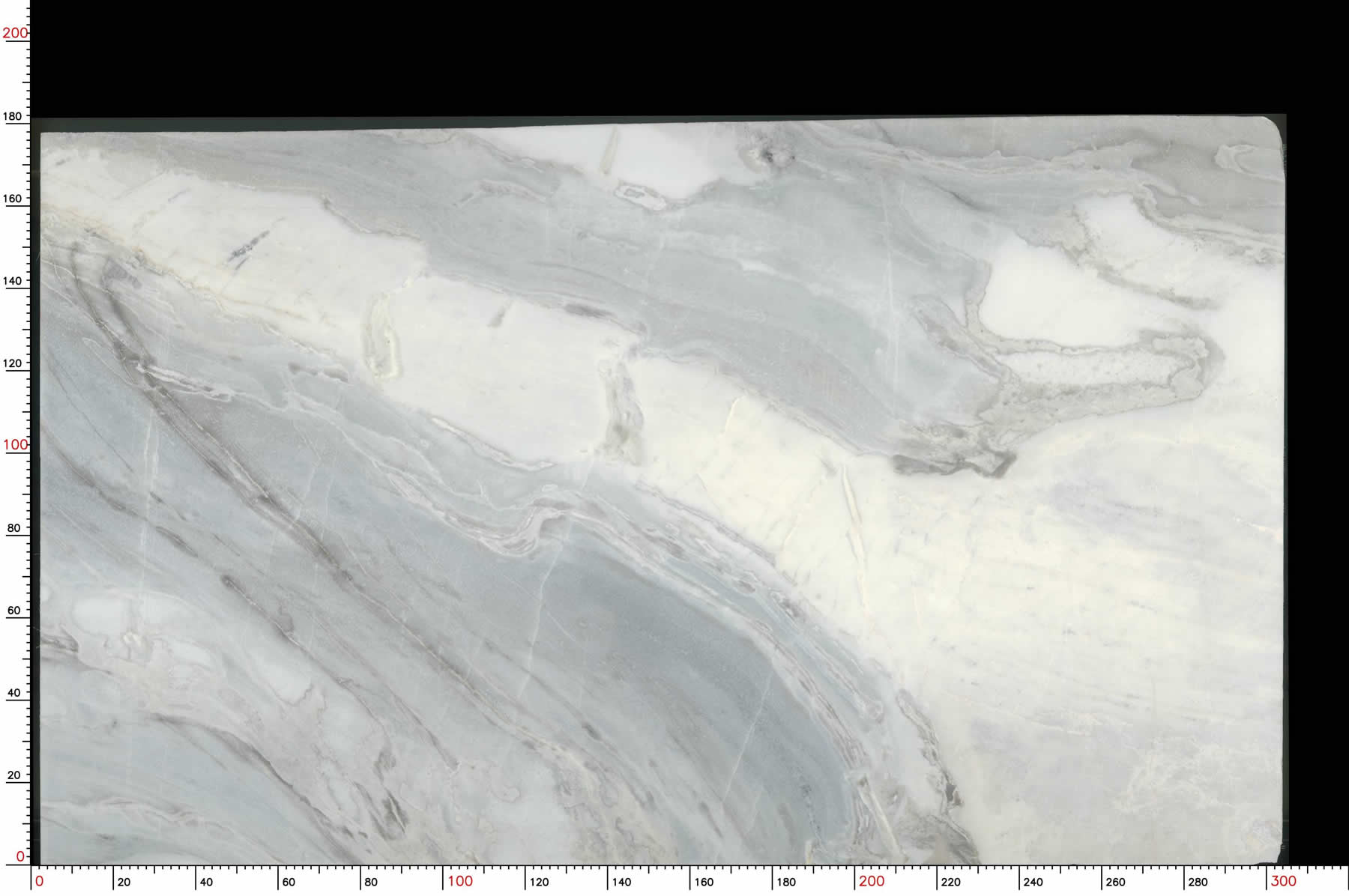
Task: Pick the 240 label on the bottom ruler
Action: click(x=1033, y=883)
